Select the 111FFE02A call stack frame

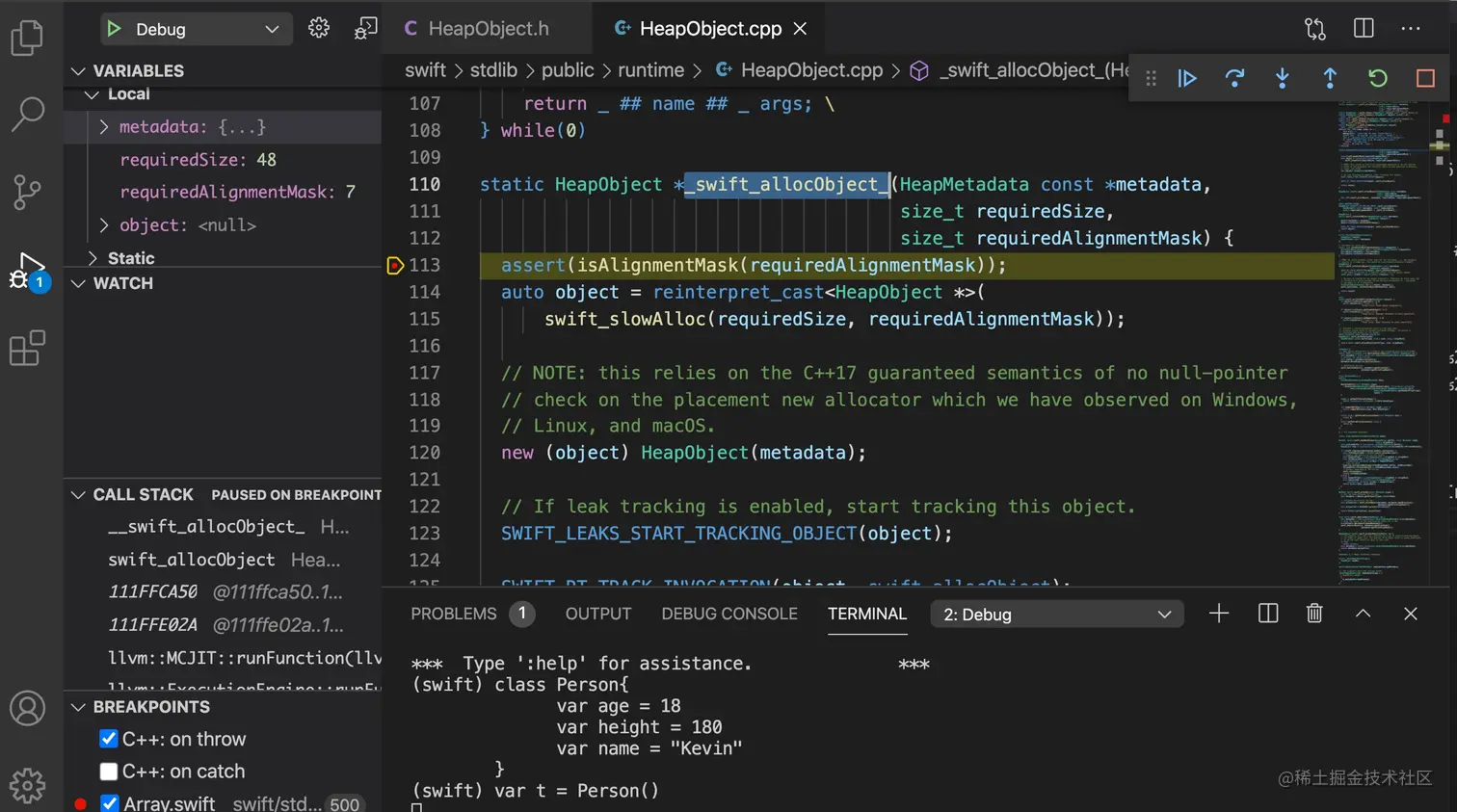(x=224, y=625)
